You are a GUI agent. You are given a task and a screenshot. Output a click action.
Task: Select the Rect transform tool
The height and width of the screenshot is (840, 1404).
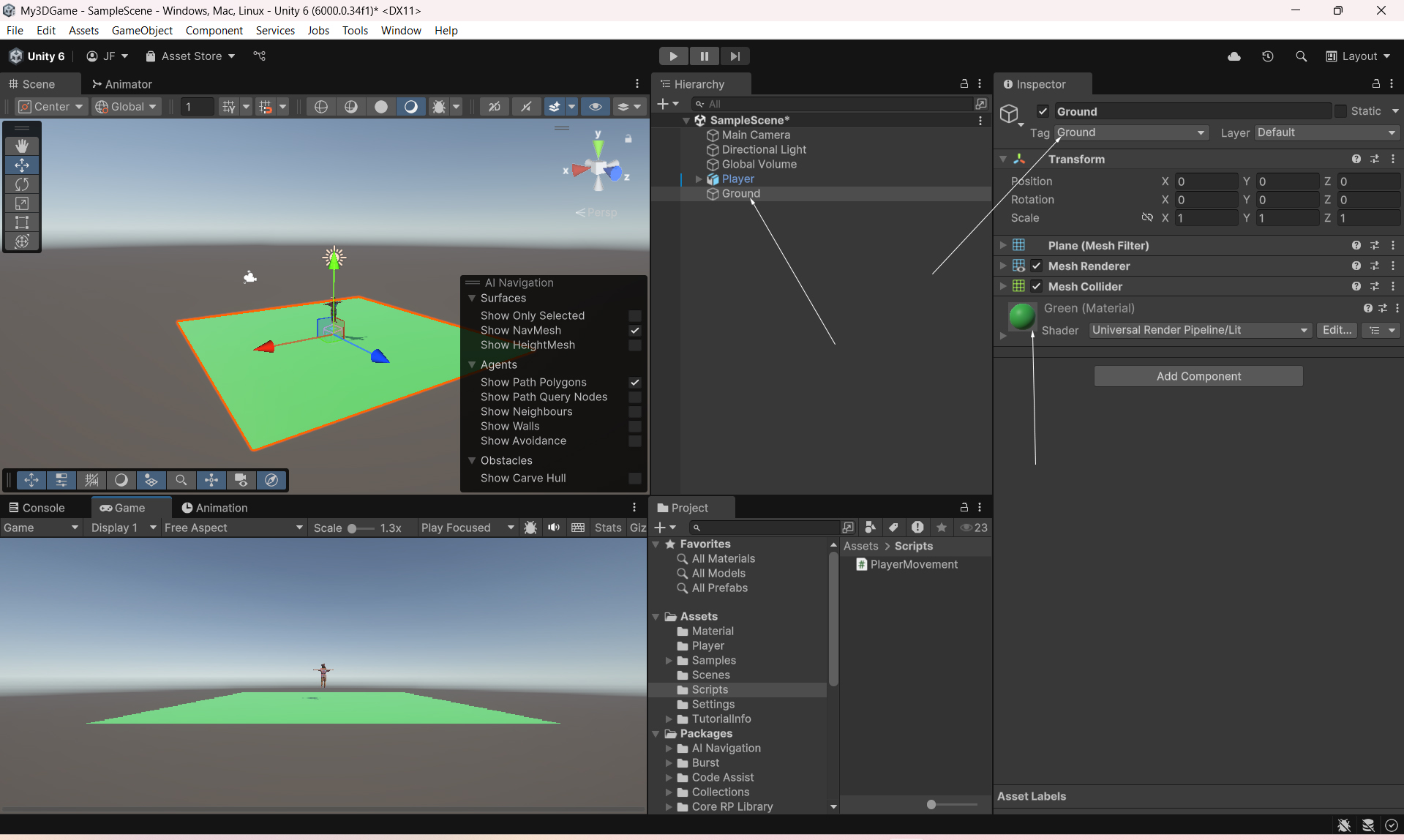22,222
